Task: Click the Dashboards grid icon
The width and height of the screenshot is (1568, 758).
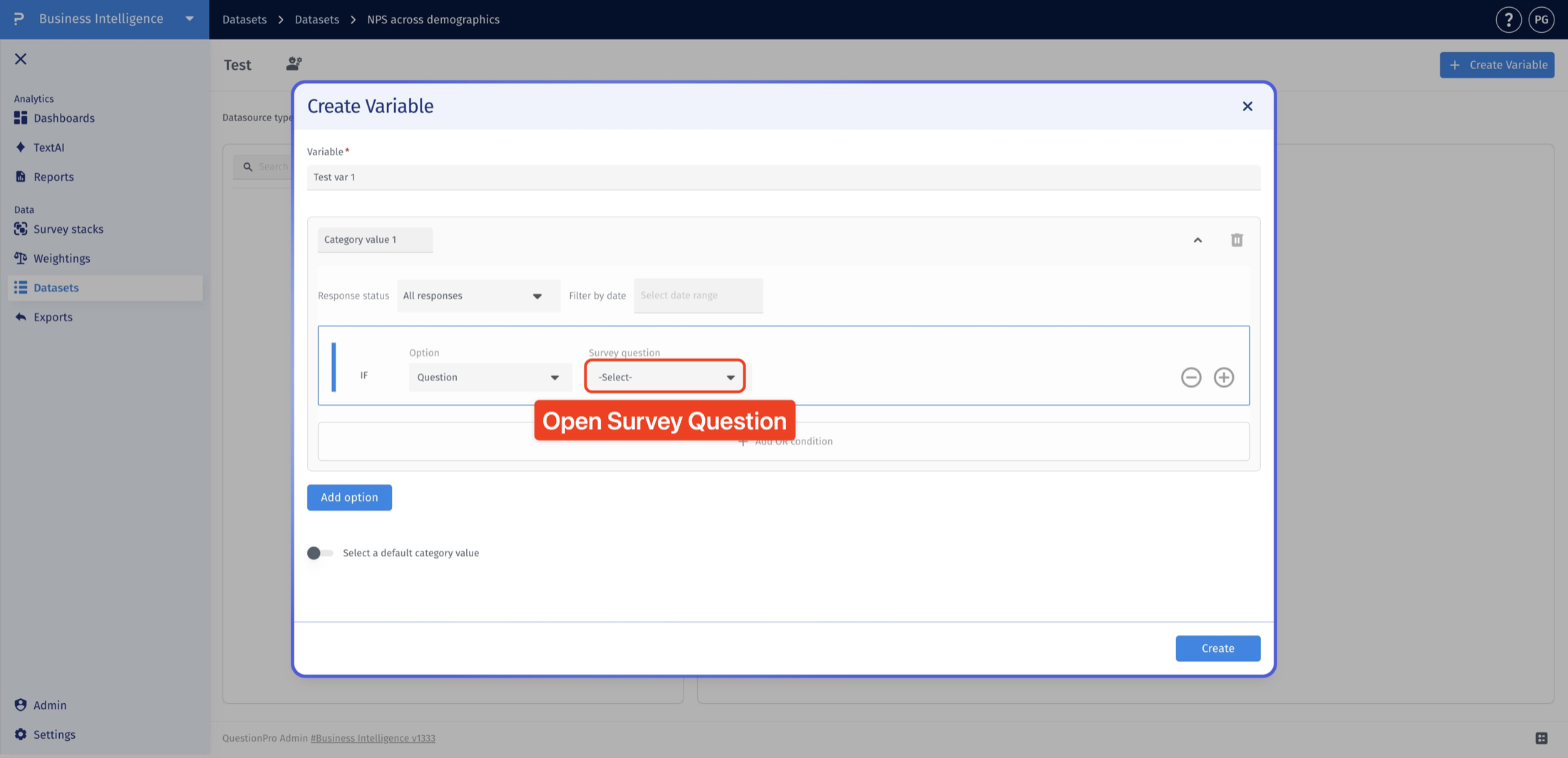Action: 21,118
